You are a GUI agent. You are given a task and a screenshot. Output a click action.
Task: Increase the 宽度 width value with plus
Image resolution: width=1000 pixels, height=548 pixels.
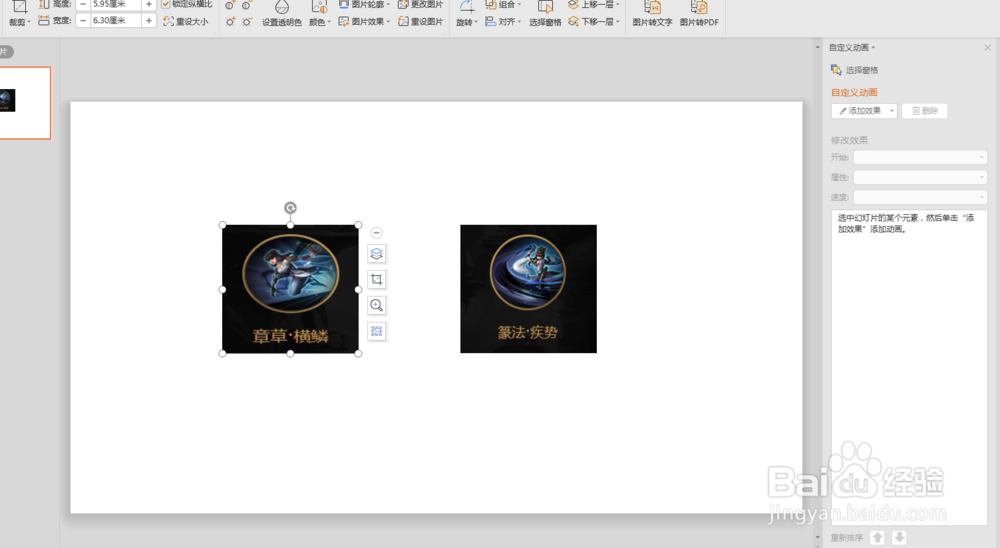pos(149,20)
